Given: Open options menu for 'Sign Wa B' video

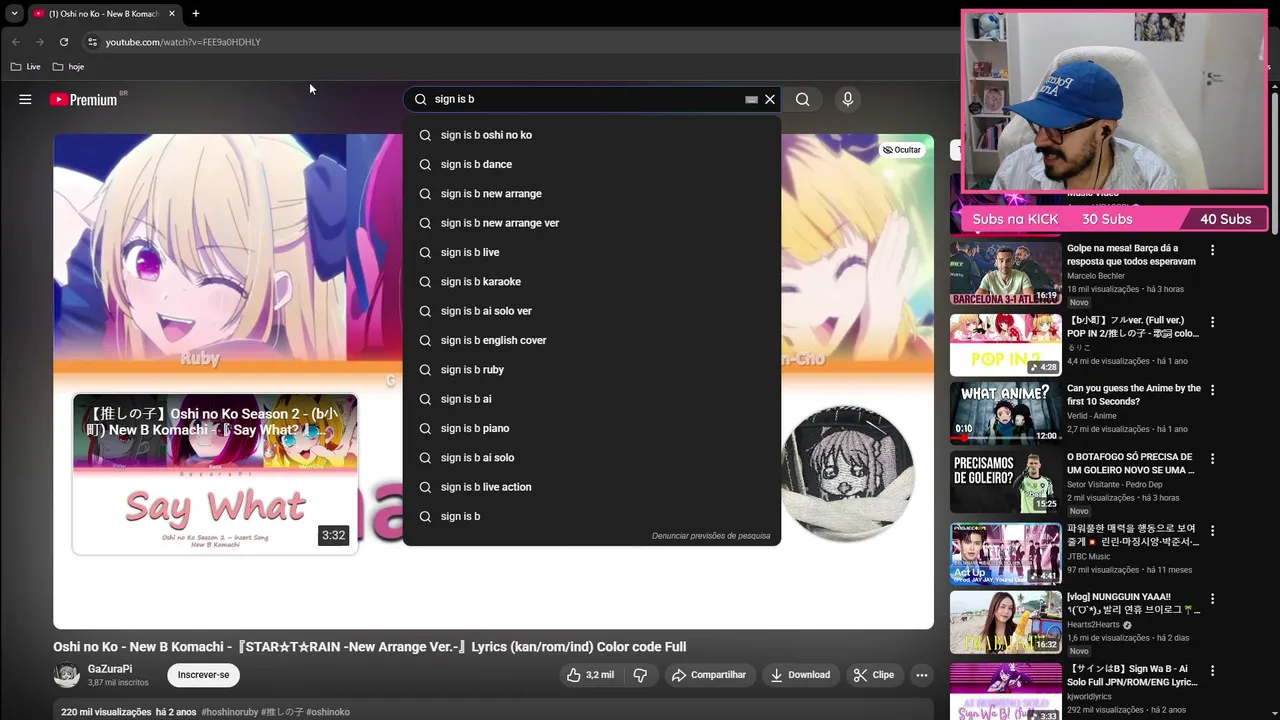Looking at the screenshot, I should click(x=1213, y=670).
